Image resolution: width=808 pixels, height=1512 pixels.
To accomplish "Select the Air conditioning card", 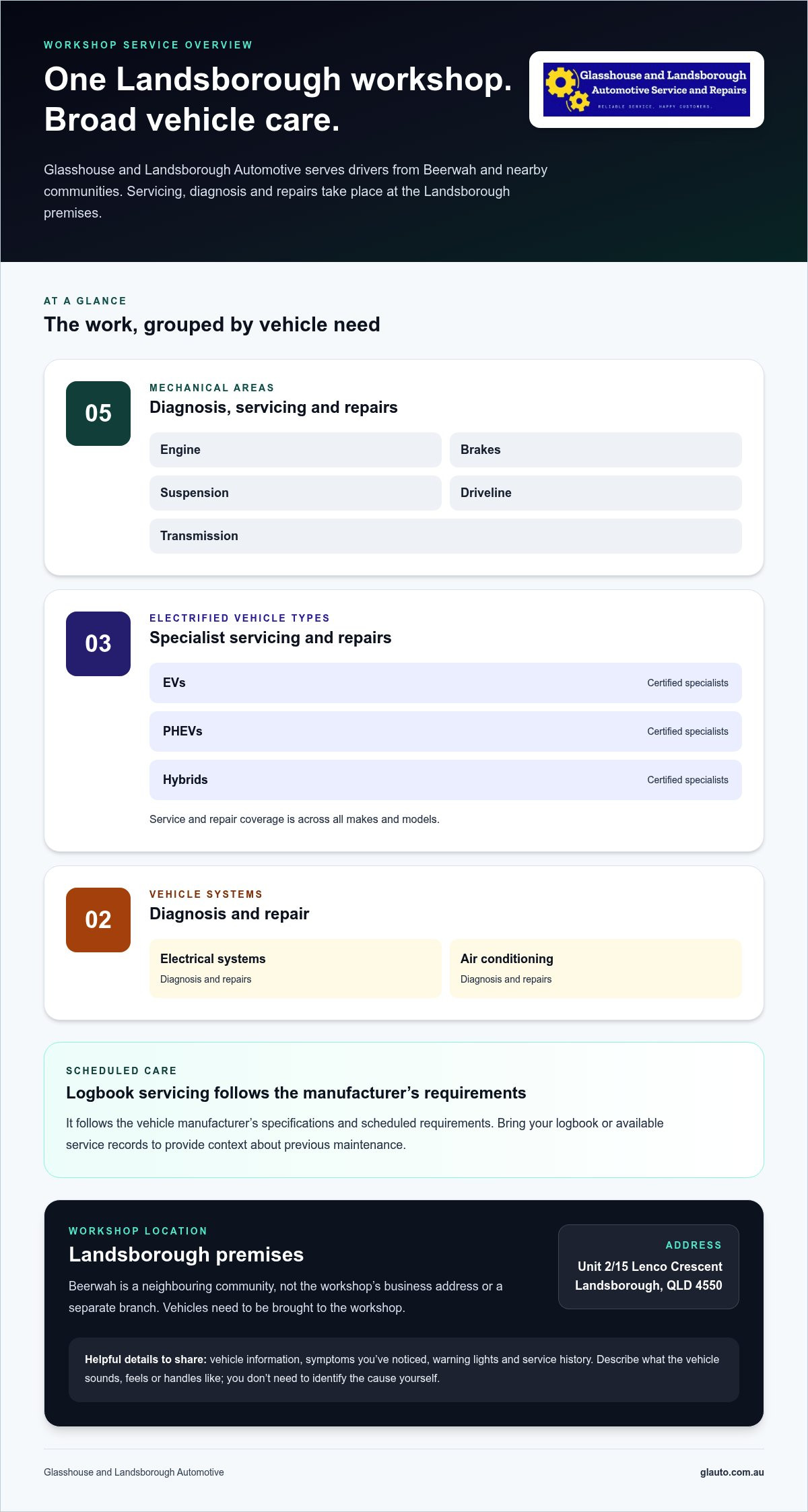I will tap(596, 968).
